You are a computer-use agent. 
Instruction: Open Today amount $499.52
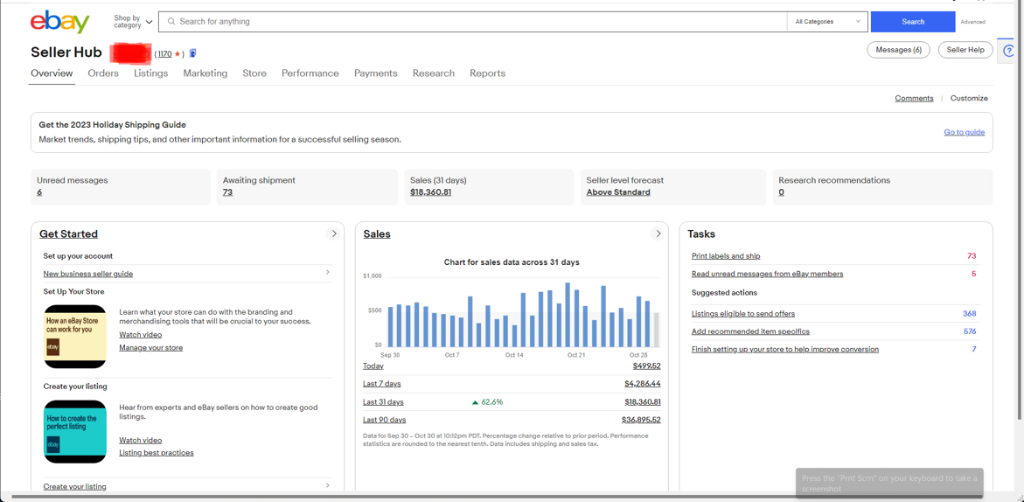(647, 366)
